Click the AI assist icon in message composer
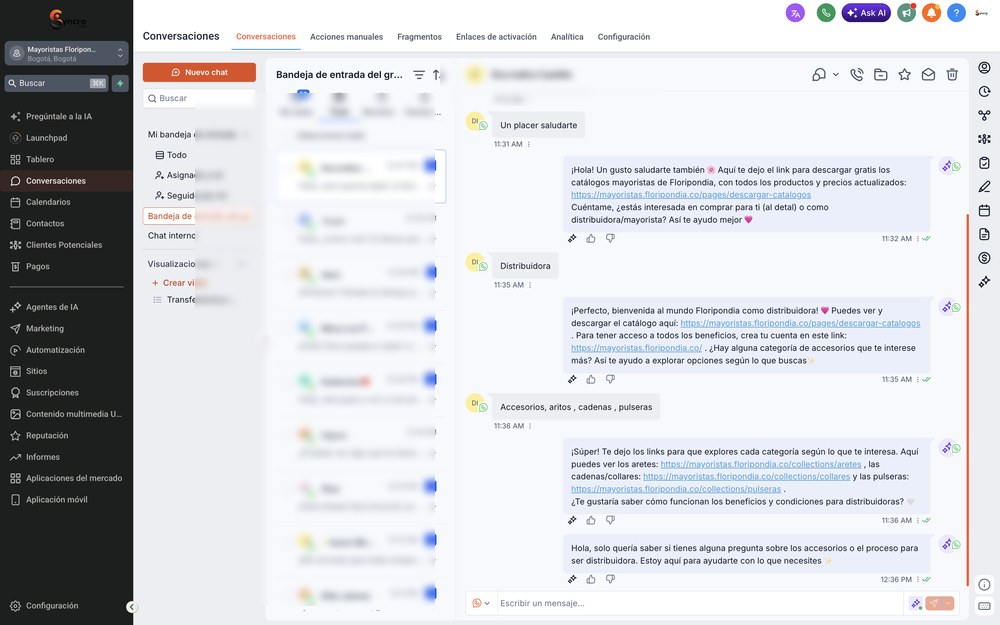Image resolution: width=1000 pixels, height=625 pixels. (x=915, y=603)
